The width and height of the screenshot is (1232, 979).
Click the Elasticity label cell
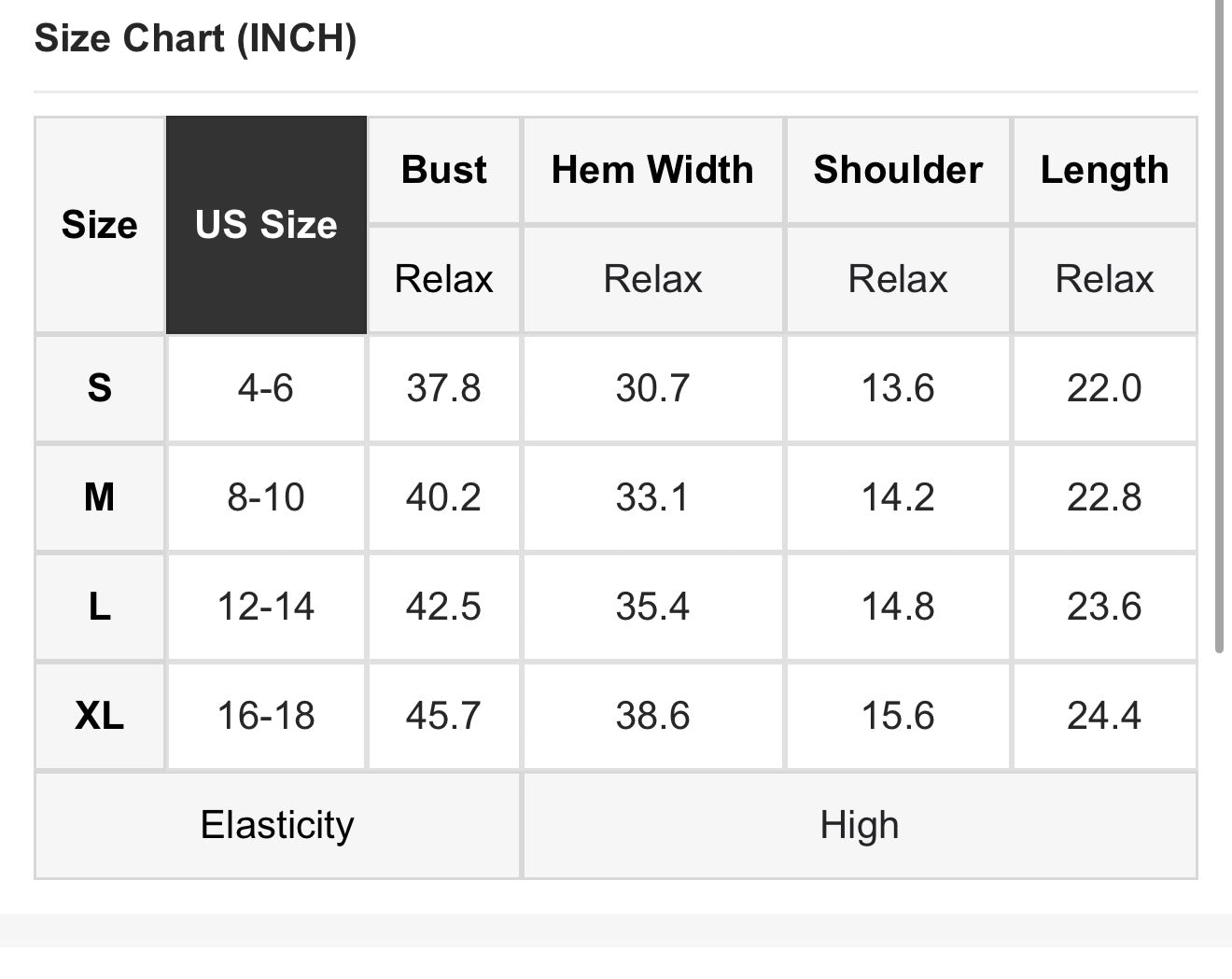(277, 825)
